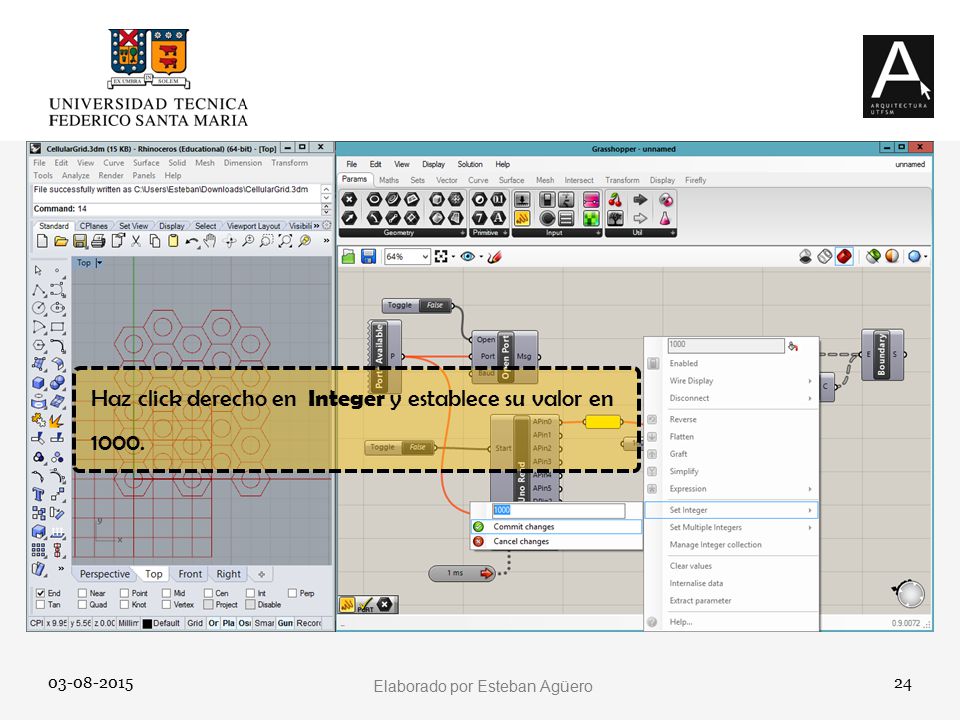The width and height of the screenshot is (960, 720).
Task: Click the Paste clipboard icon in Rhino
Action: click(173, 241)
